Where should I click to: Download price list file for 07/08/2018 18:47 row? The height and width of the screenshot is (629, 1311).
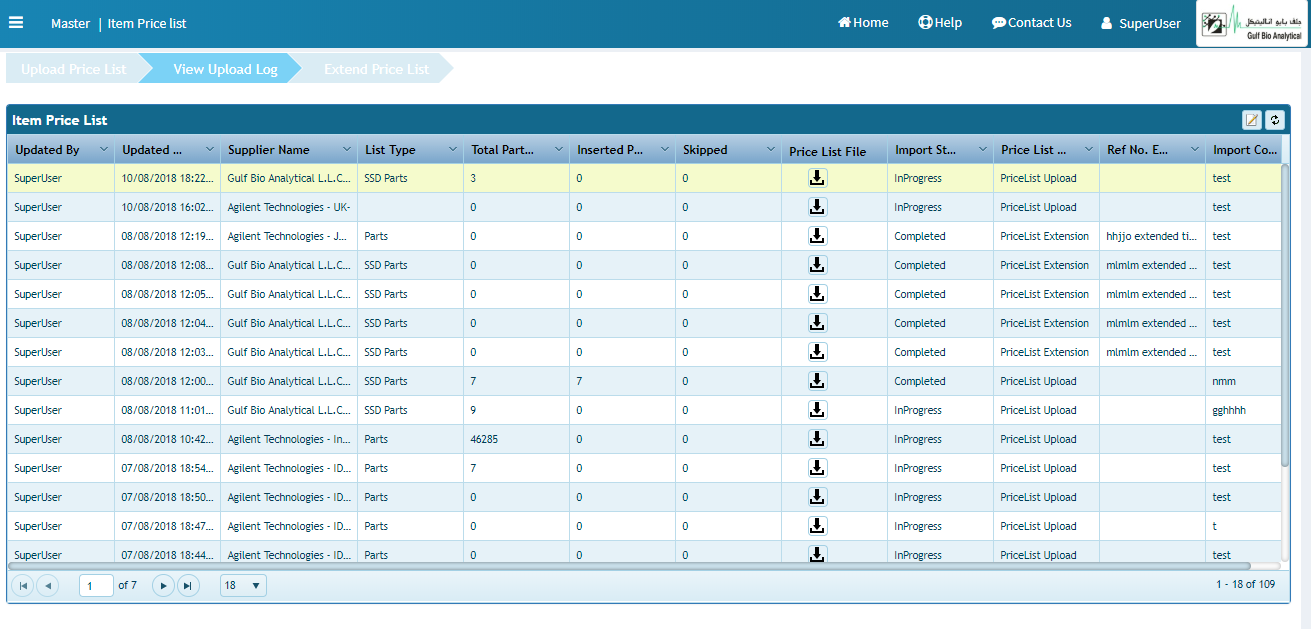(817, 526)
